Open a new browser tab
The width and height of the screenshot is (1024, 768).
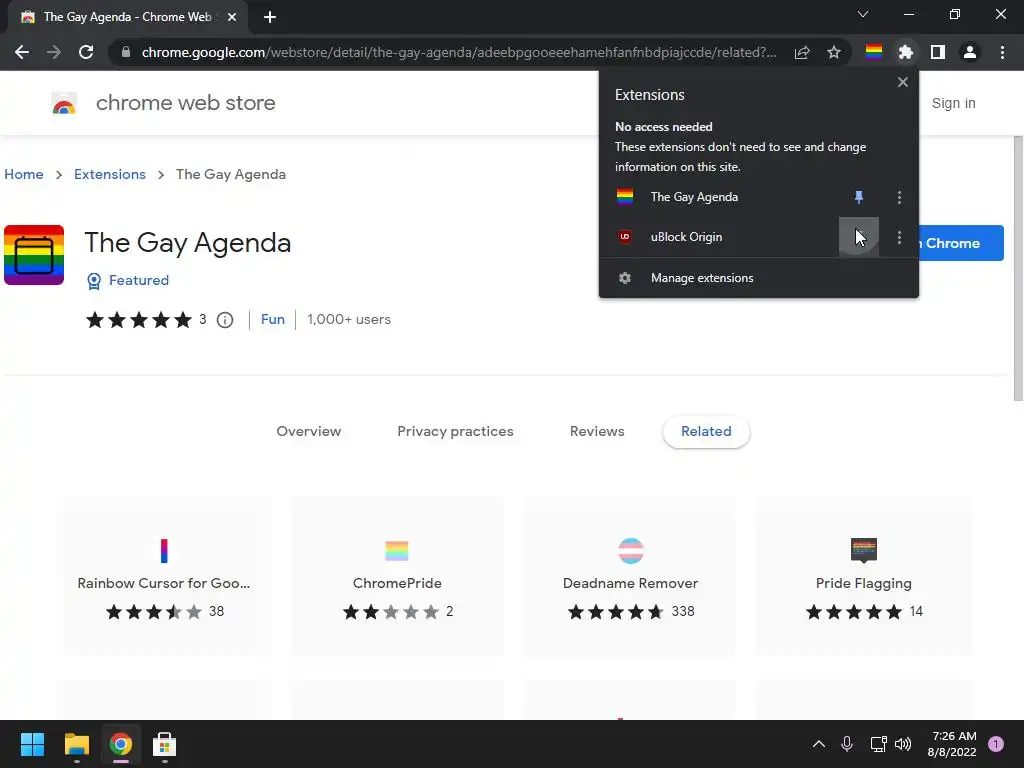tap(270, 17)
